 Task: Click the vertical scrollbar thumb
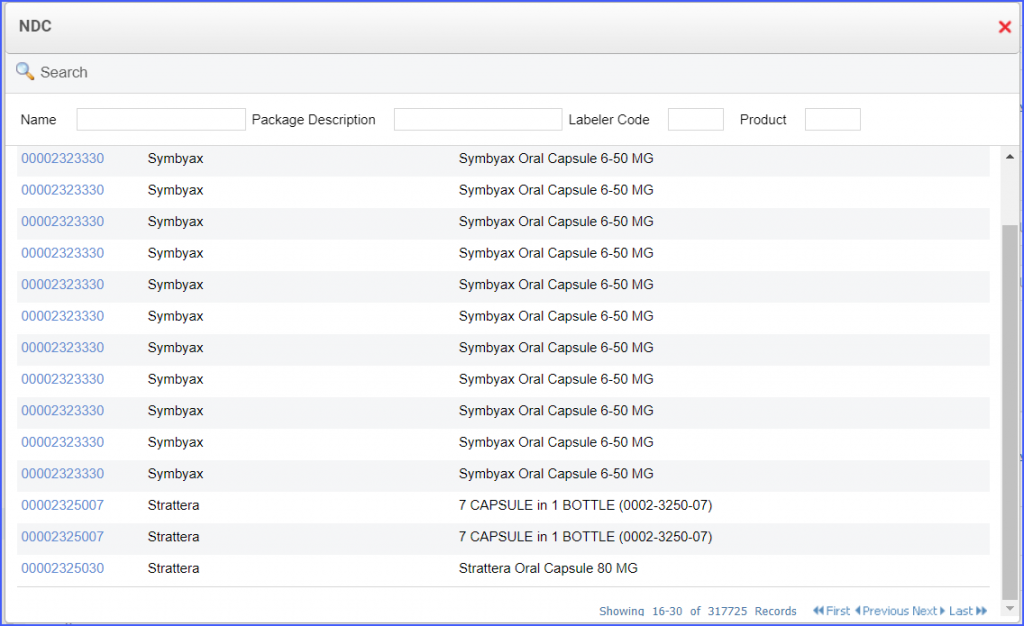click(1010, 412)
